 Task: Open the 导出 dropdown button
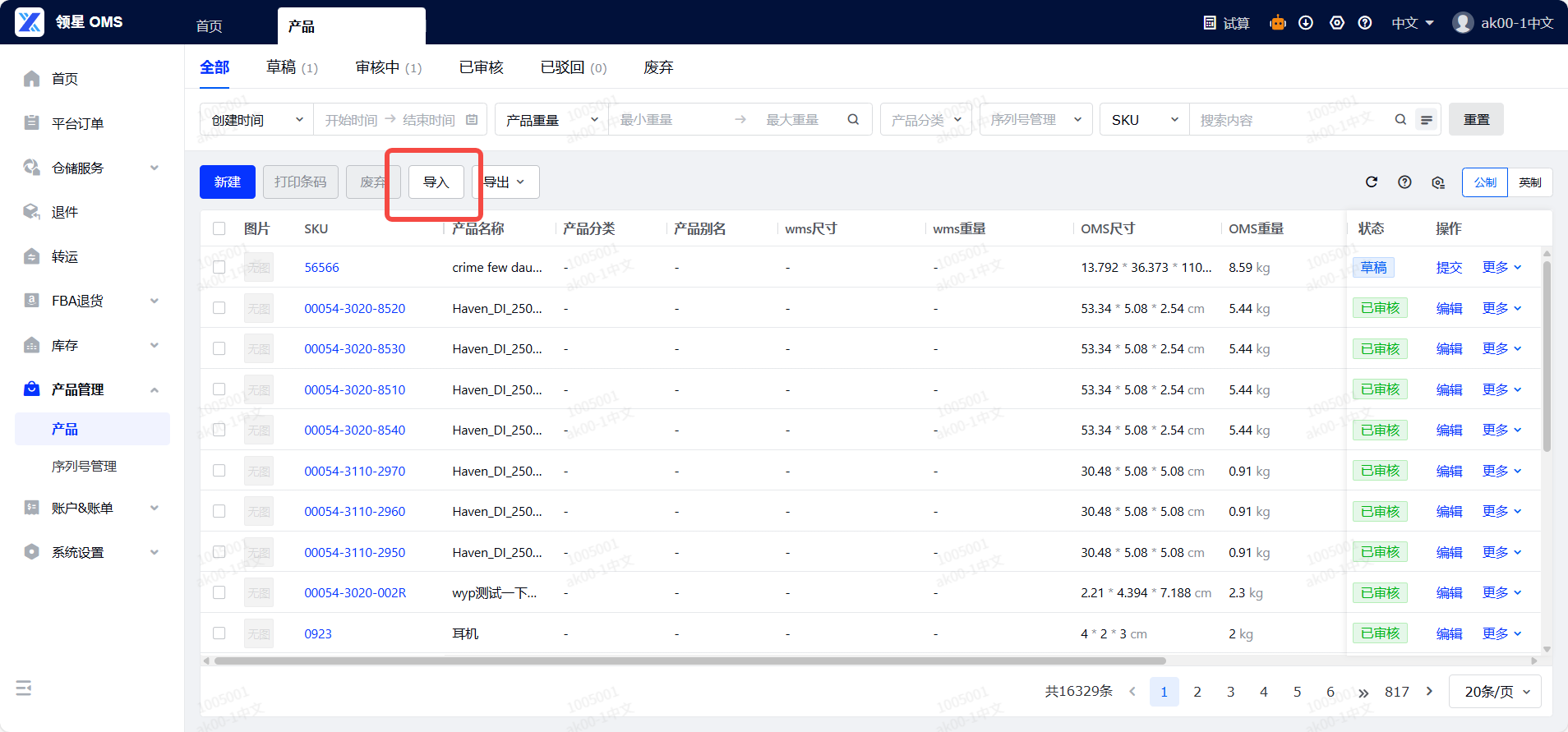click(x=506, y=182)
